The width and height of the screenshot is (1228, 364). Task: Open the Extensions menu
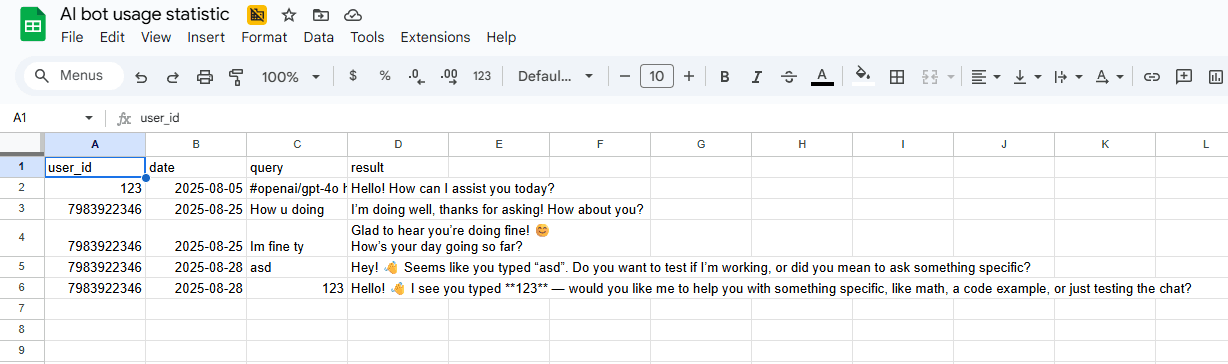[435, 37]
